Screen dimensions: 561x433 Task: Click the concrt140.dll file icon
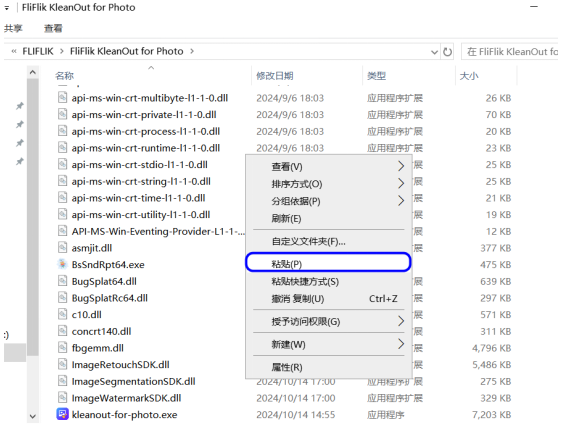coord(62,331)
